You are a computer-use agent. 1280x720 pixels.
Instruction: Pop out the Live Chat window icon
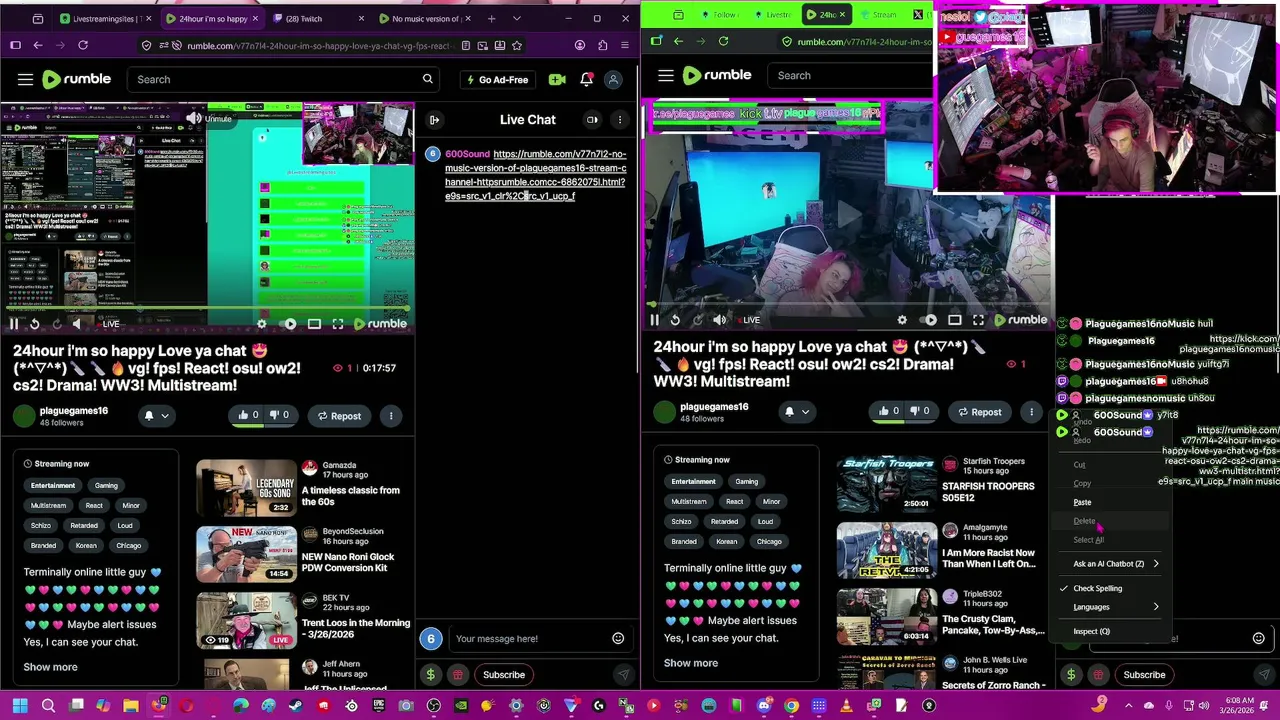click(592, 120)
